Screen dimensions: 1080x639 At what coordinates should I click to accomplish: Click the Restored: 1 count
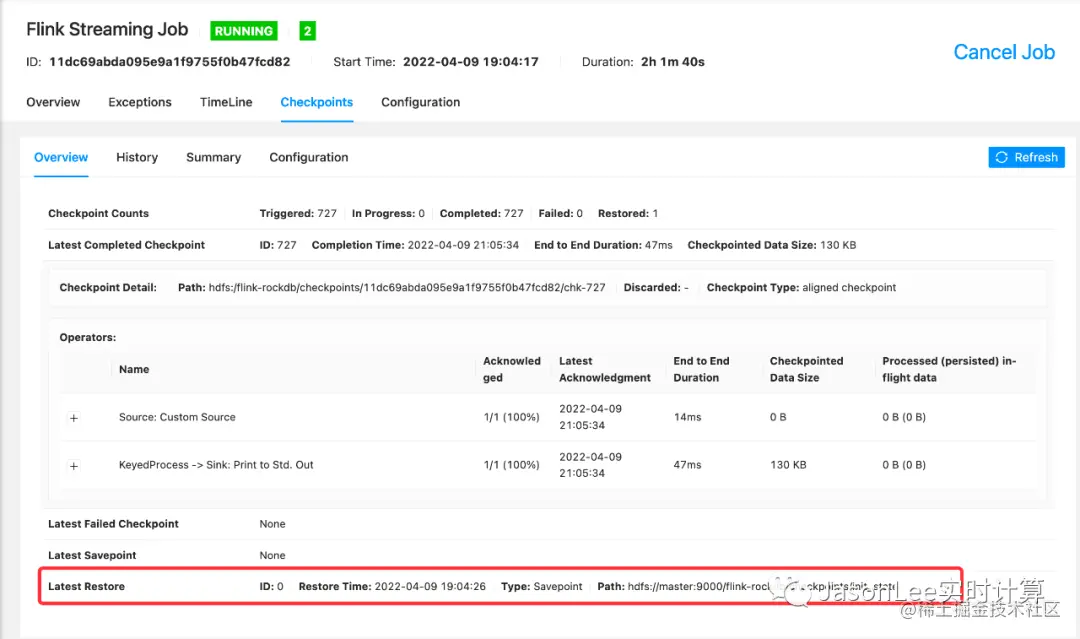[x=627, y=213]
